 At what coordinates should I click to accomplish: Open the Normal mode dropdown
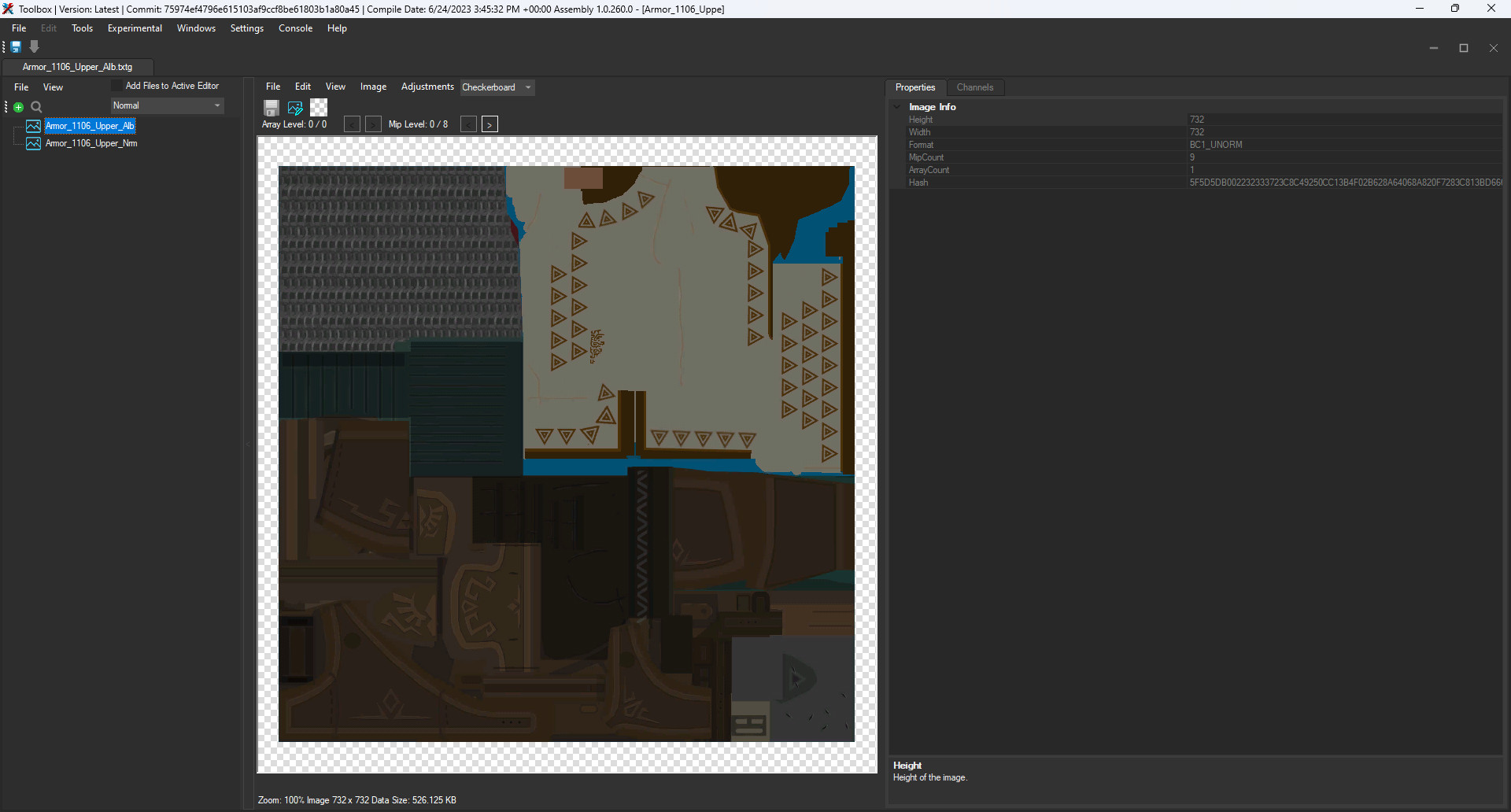[167, 105]
